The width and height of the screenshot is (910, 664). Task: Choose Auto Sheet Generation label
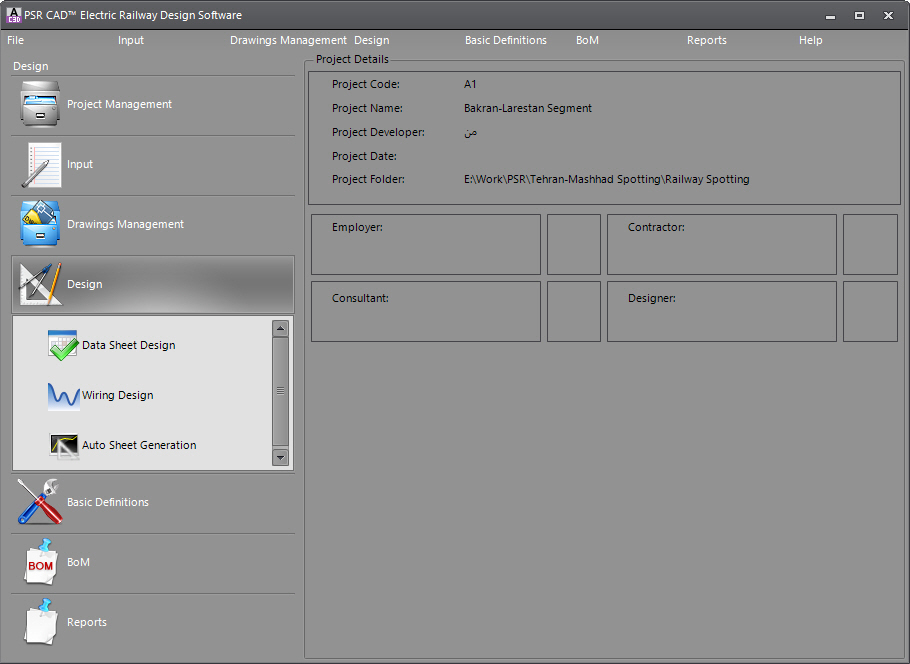click(139, 445)
